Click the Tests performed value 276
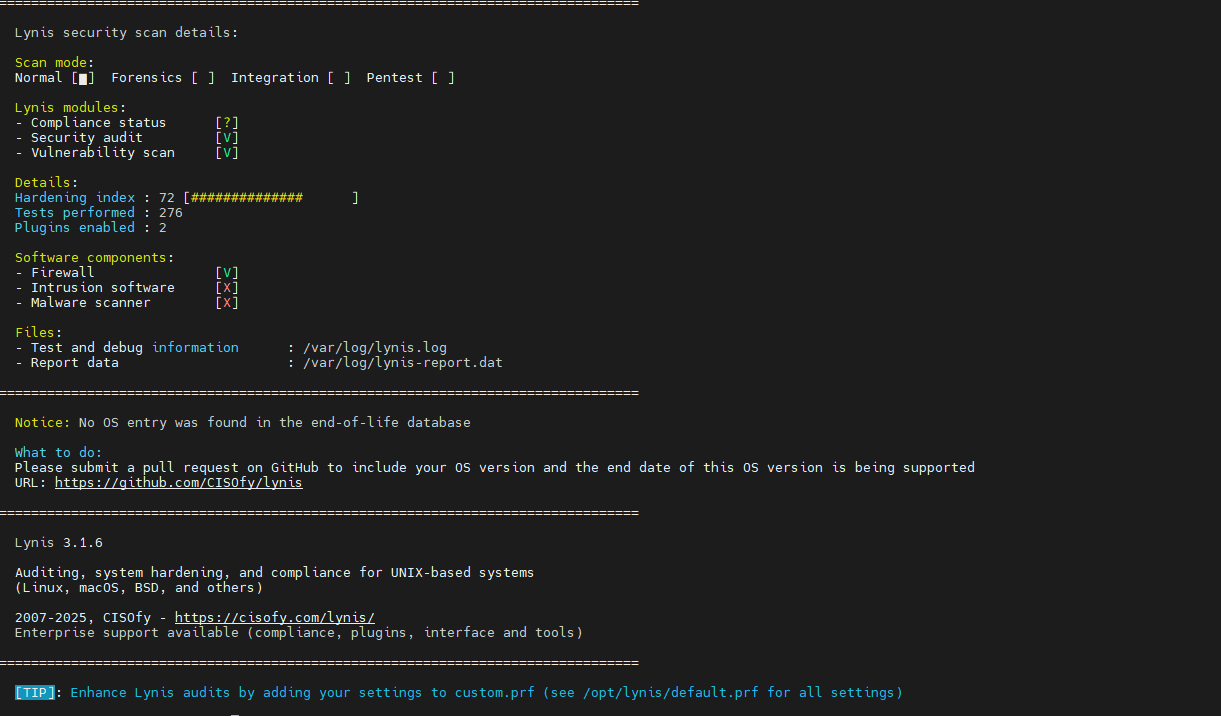Viewport: 1221px width, 716px height. (x=171, y=213)
